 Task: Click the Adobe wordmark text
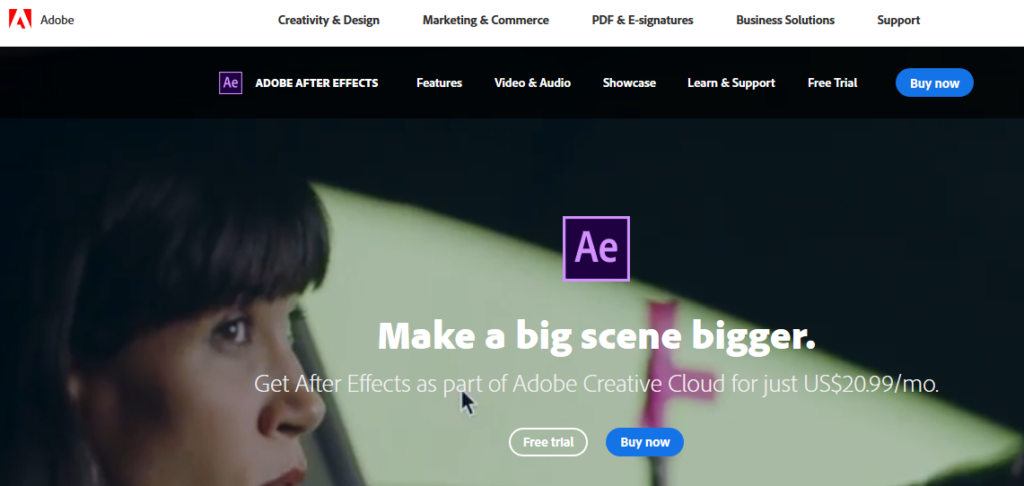pos(57,20)
